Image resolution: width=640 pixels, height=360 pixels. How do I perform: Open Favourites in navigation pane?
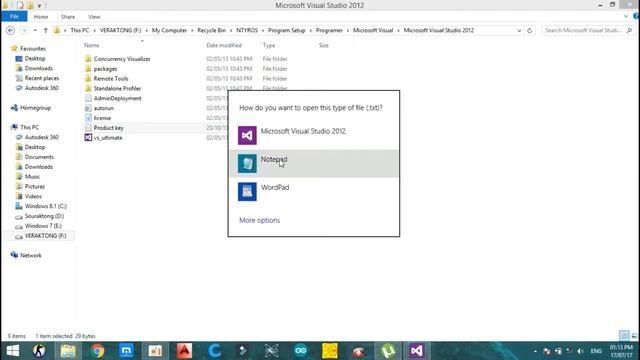tap(33, 49)
